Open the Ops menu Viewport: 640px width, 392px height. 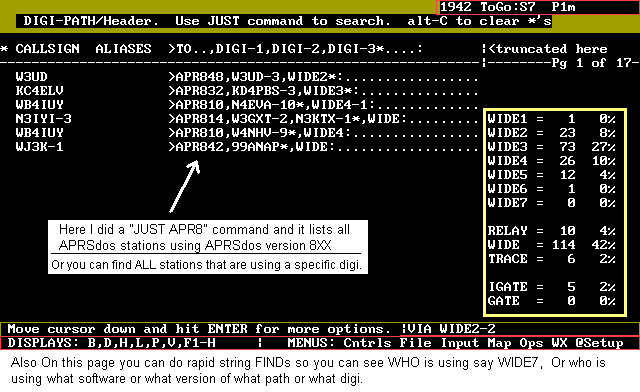click(x=531, y=343)
